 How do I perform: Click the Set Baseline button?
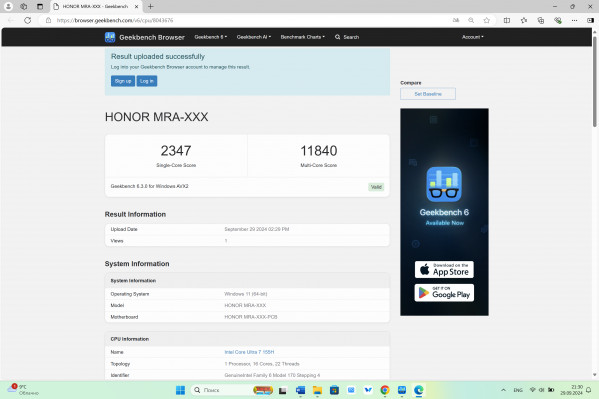[428, 94]
